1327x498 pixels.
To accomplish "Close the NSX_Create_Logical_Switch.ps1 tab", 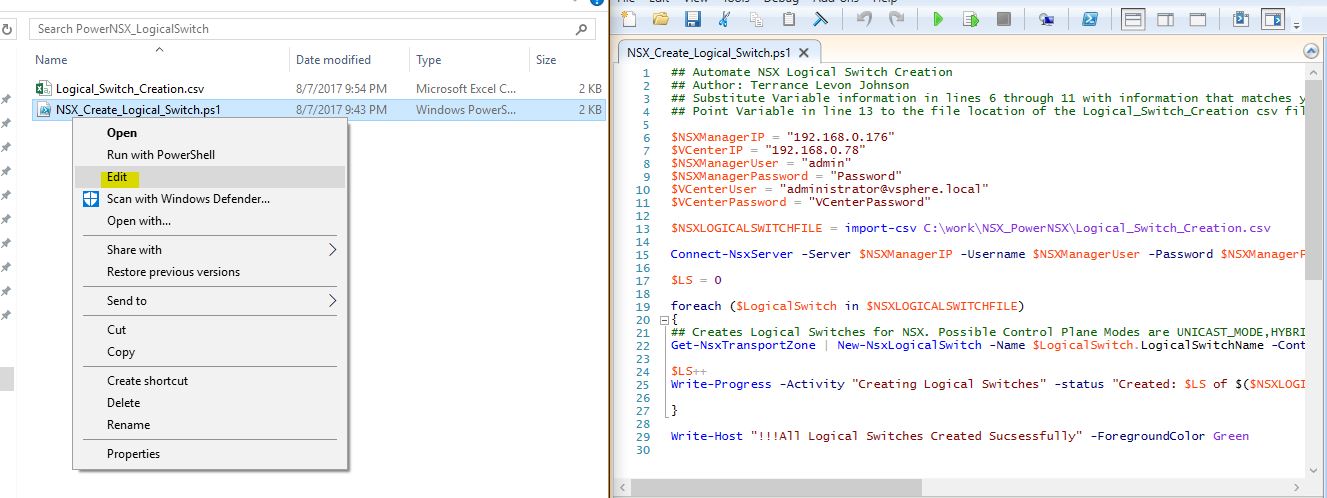I will [x=804, y=53].
